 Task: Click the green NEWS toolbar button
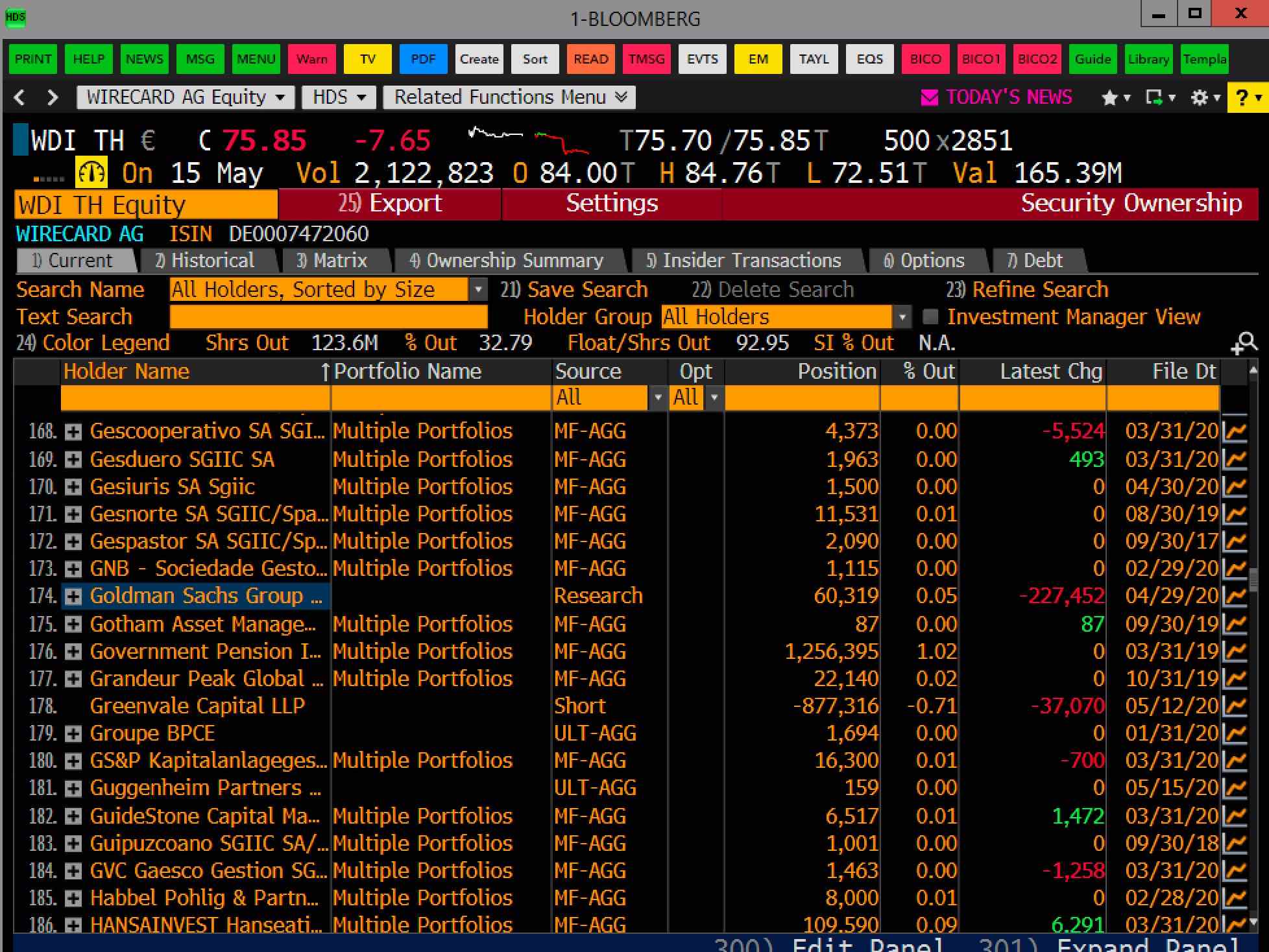click(x=144, y=59)
